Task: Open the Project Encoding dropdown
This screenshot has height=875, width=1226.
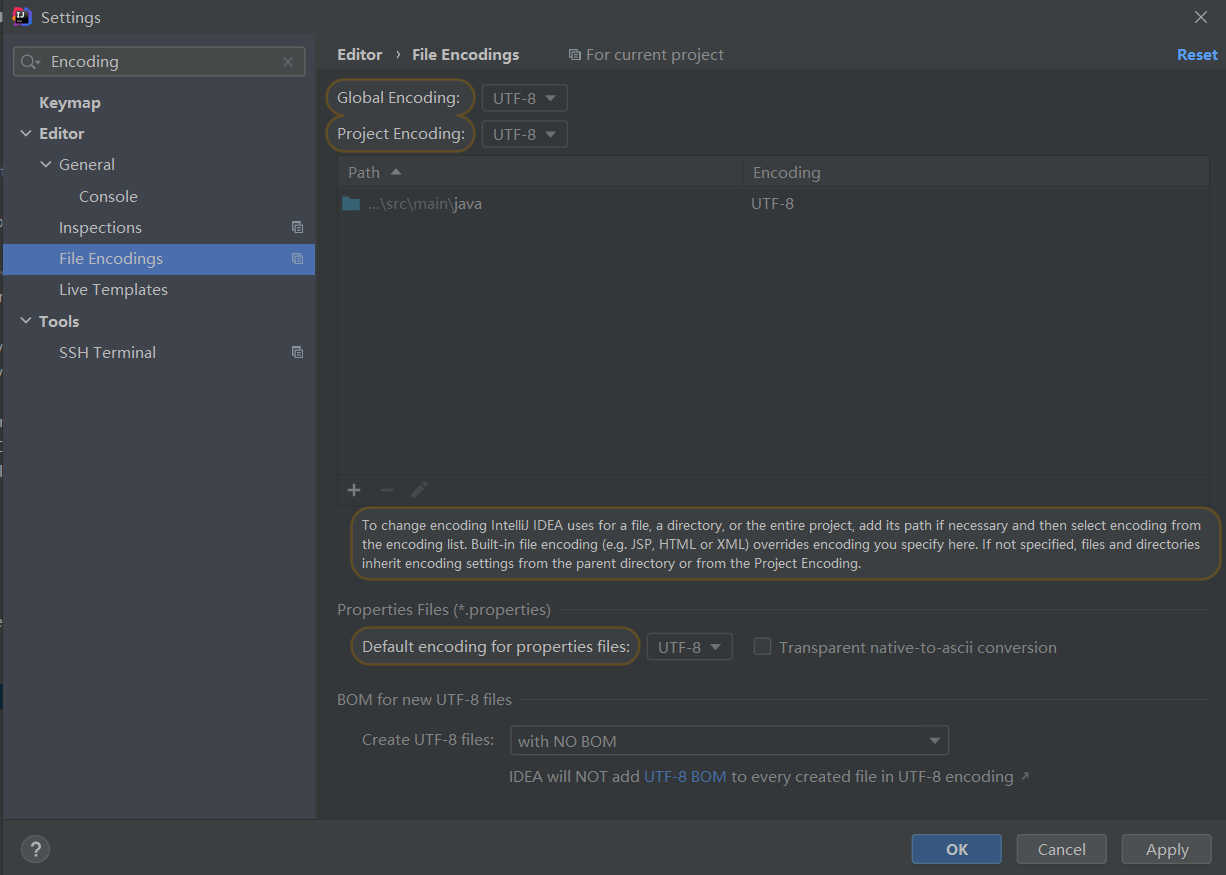Action: pyautogui.click(x=525, y=134)
